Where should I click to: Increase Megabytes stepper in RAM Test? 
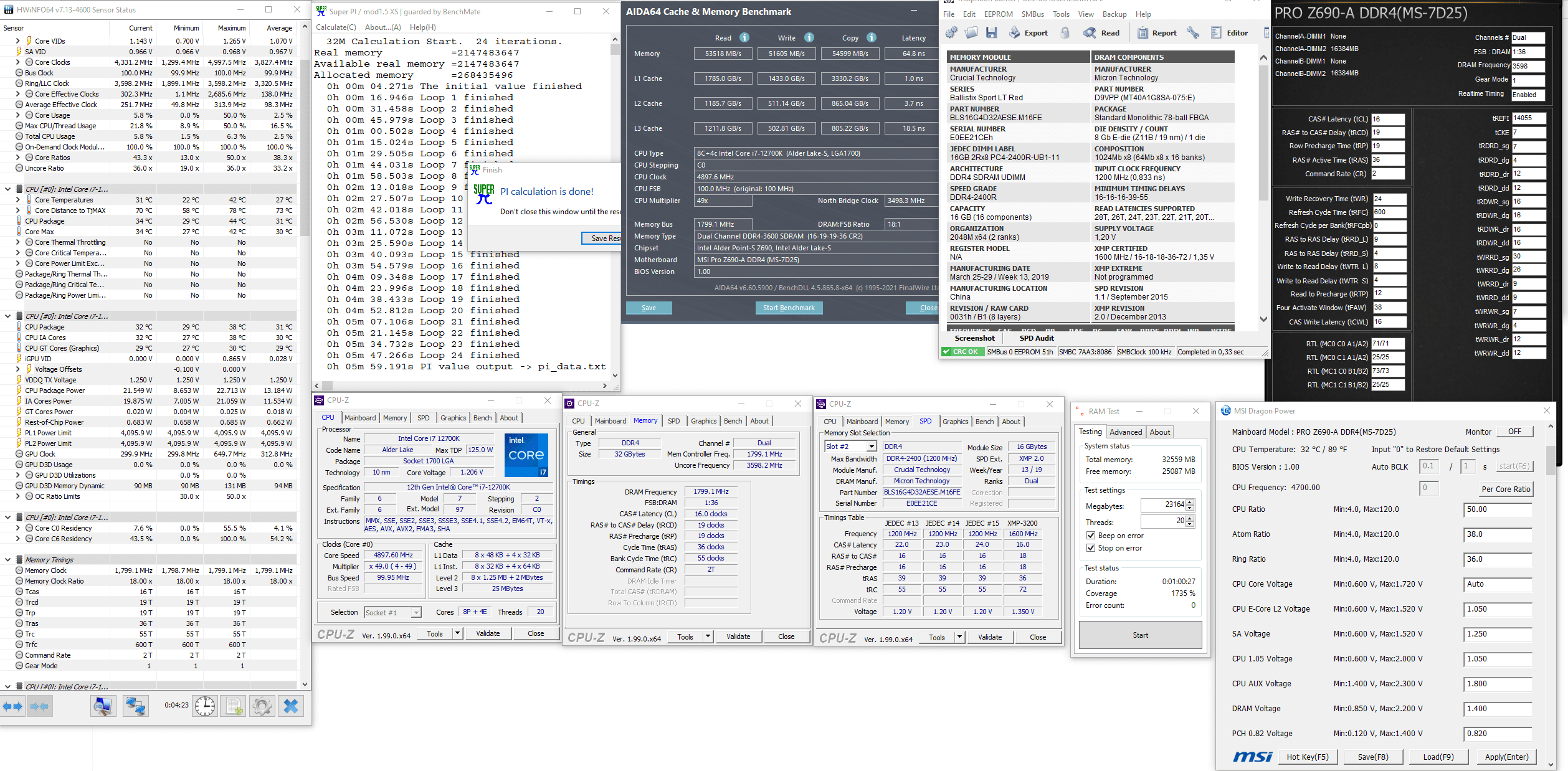1190,502
